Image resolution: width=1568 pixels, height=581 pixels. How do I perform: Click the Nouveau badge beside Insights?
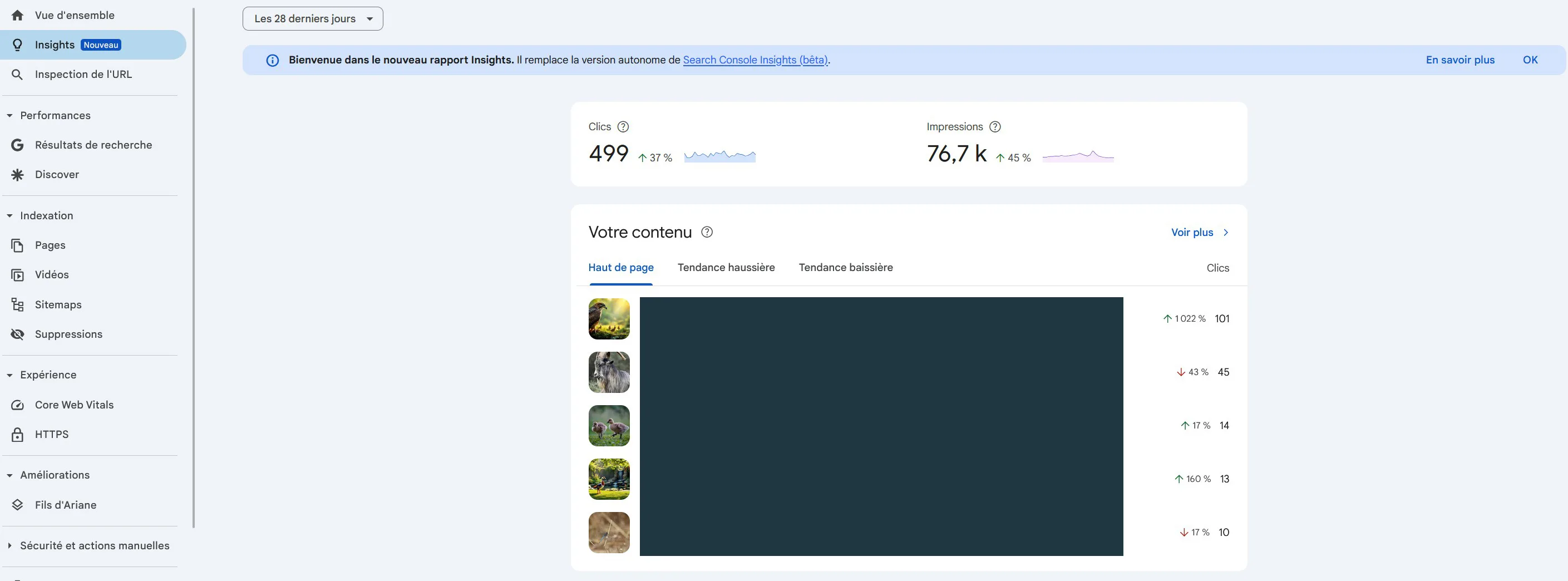coord(101,45)
